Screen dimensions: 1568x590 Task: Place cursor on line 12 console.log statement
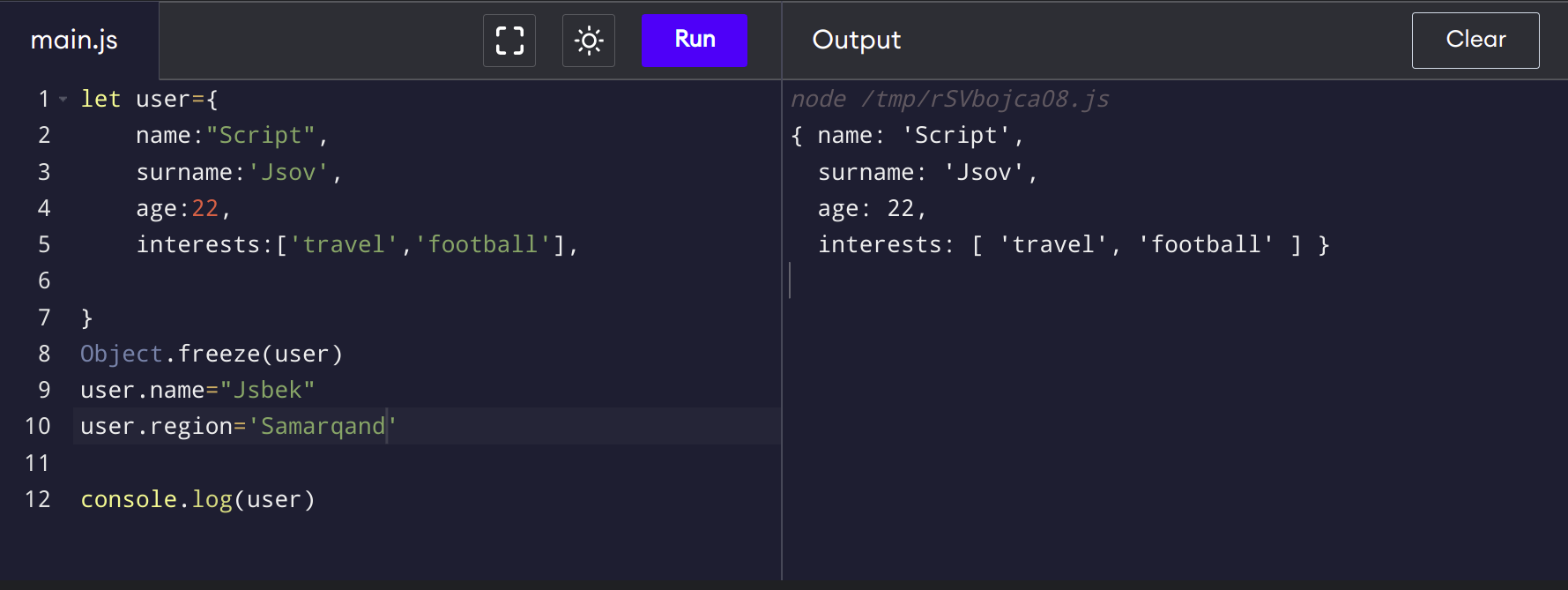tap(197, 500)
